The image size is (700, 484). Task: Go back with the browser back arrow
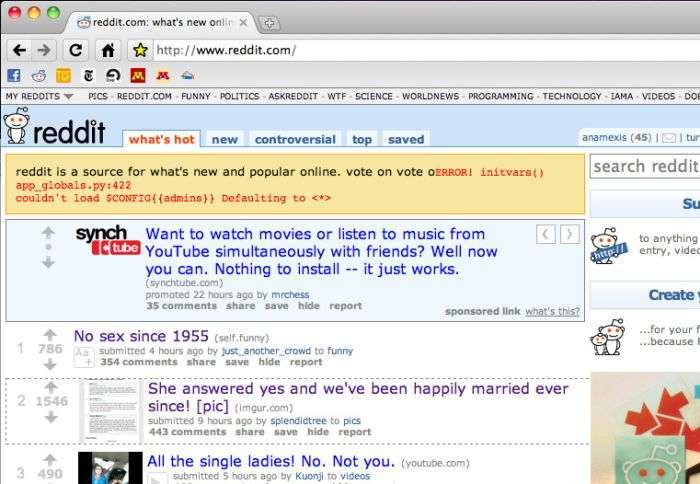pyautogui.click(x=19, y=50)
